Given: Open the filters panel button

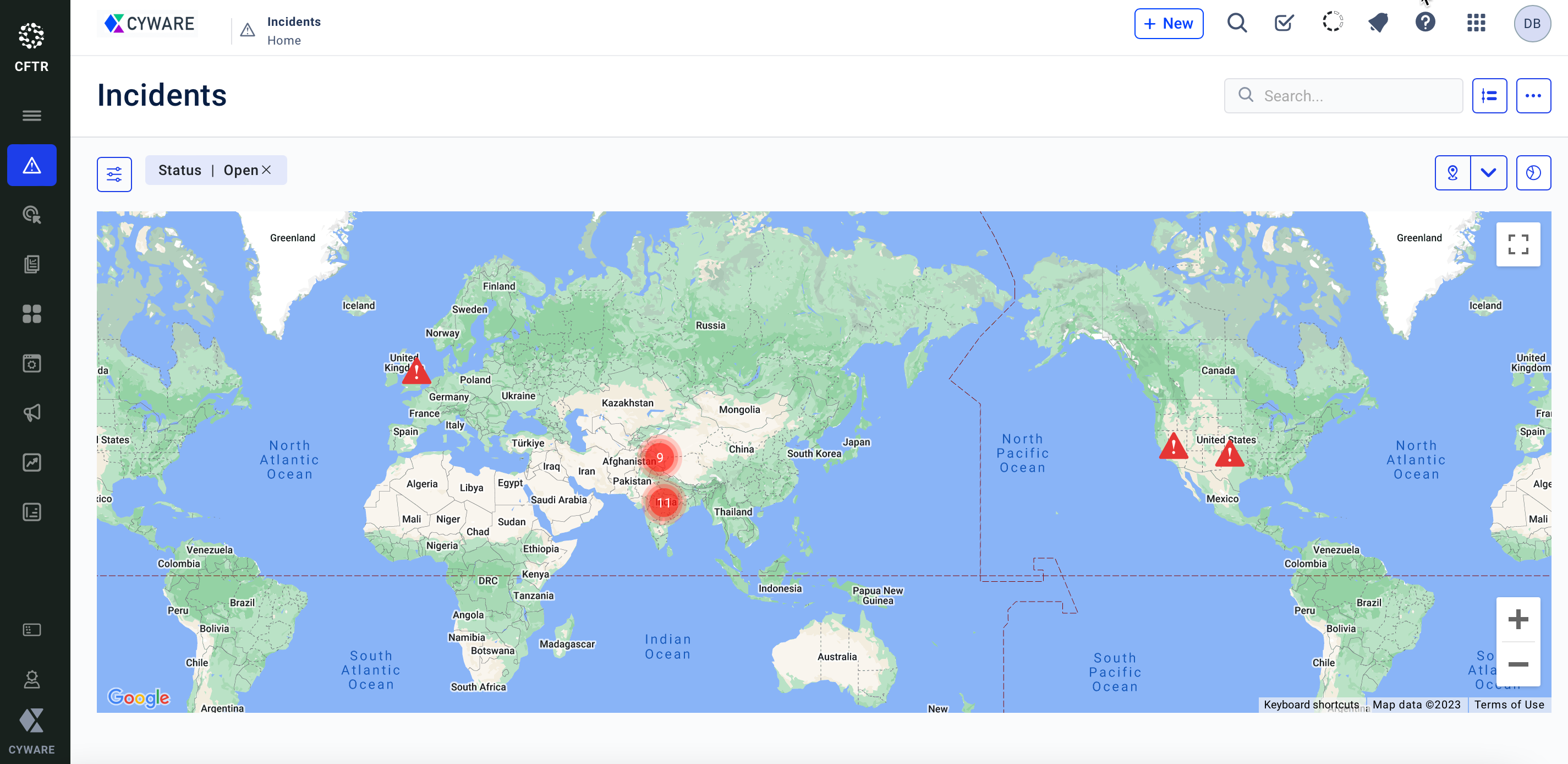Looking at the screenshot, I should 114,174.
